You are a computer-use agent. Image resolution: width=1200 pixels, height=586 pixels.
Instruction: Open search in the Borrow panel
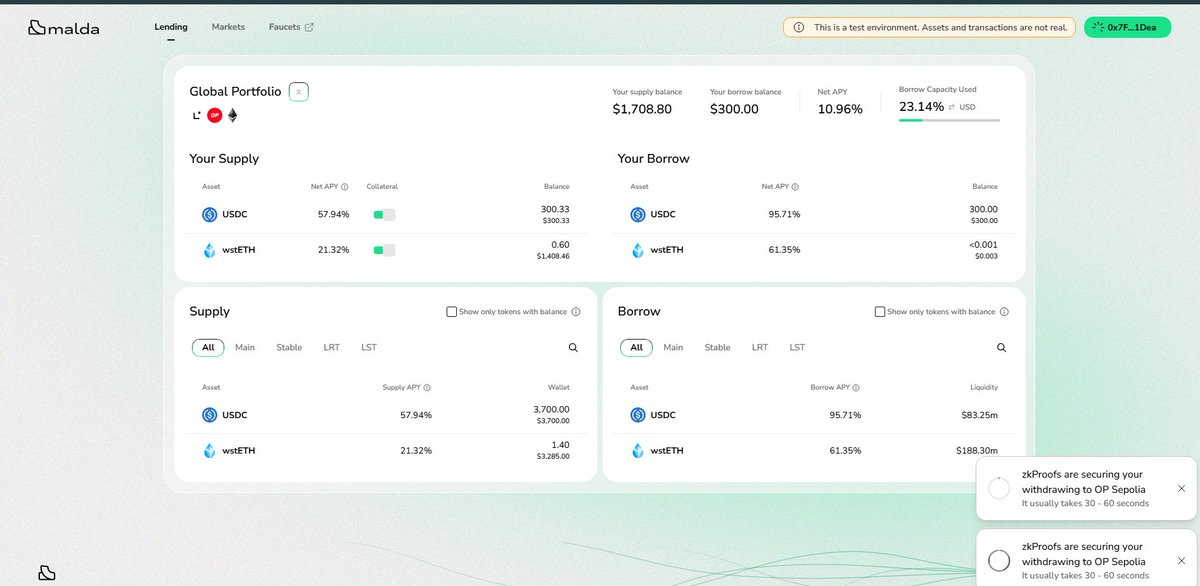(x=1001, y=348)
